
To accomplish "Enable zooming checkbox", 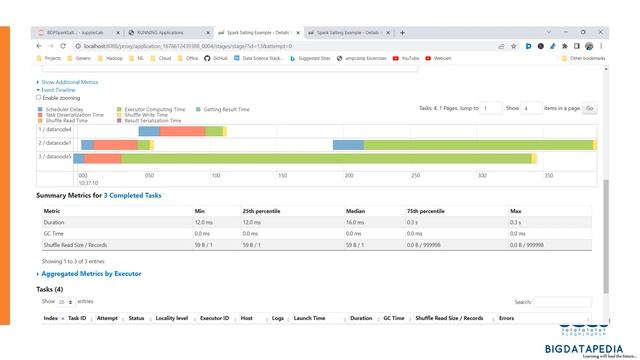I will click(x=39, y=98).
